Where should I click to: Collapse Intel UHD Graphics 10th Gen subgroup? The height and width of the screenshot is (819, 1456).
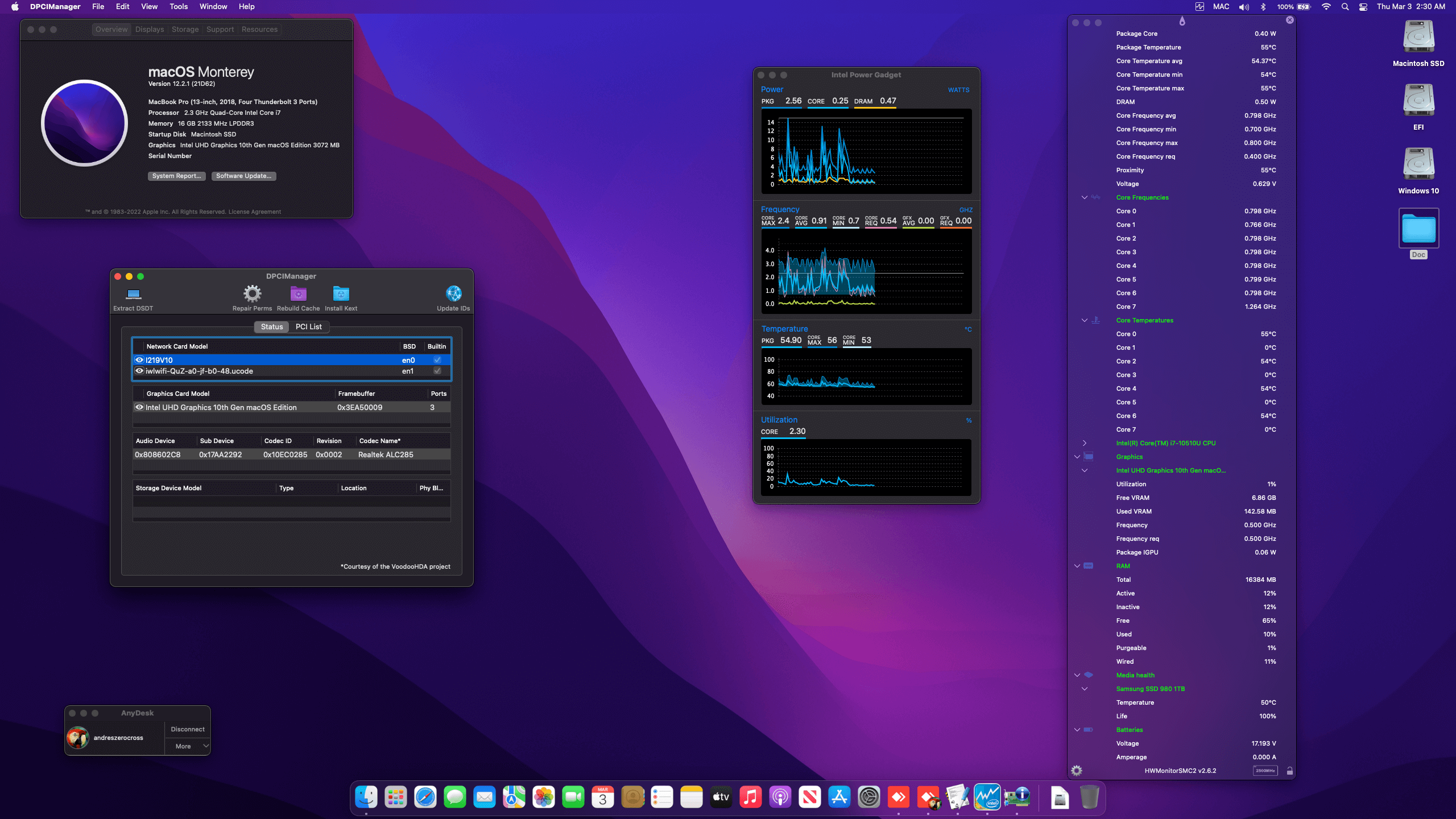tap(1084, 470)
